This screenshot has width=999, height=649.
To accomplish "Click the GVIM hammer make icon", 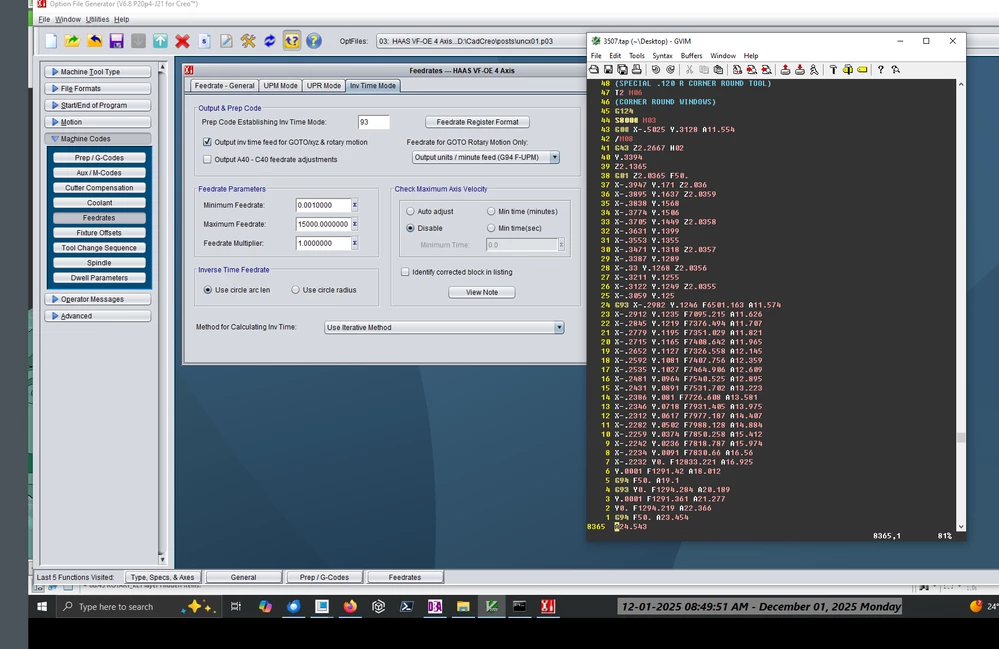I will pyautogui.click(x=833, y=69).
